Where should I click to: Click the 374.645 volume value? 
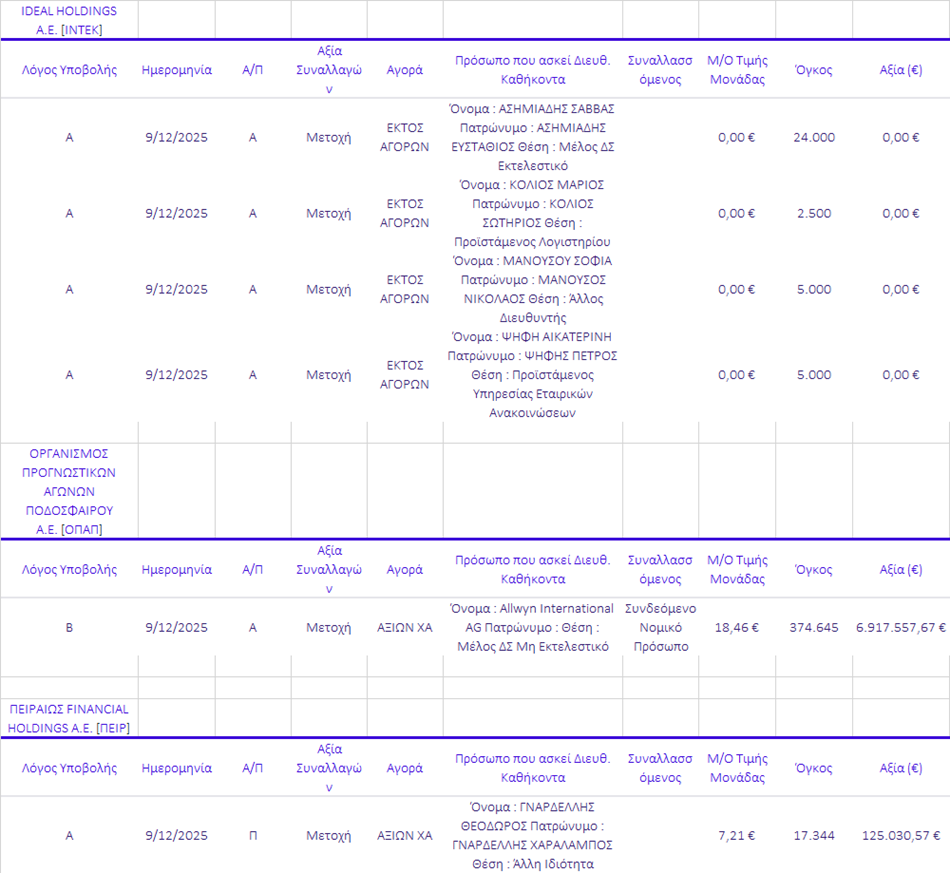pyautogui.click(x=814, y=628)
